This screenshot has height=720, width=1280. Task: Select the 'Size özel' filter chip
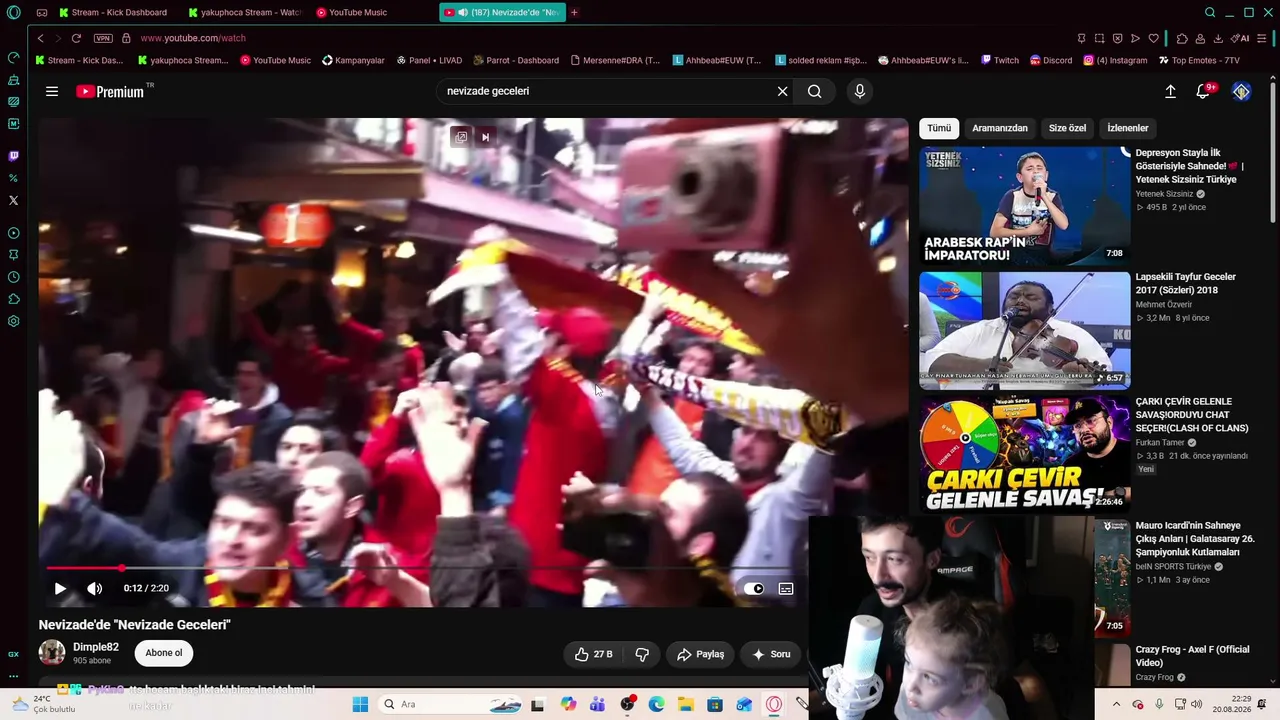coord(1067,128)
